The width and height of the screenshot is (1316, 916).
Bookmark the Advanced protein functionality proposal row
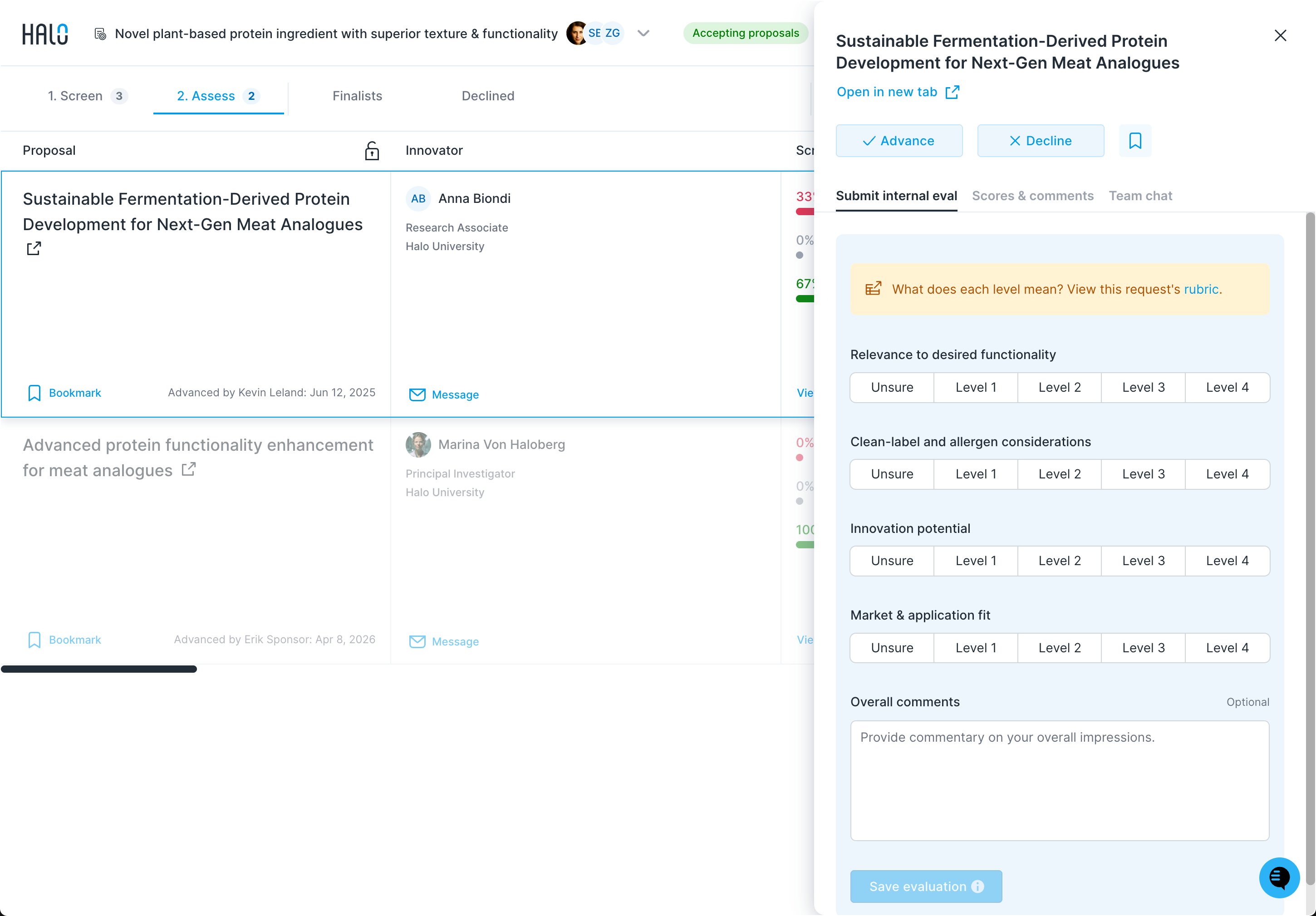pyautogui.click(x=64, y=640)
